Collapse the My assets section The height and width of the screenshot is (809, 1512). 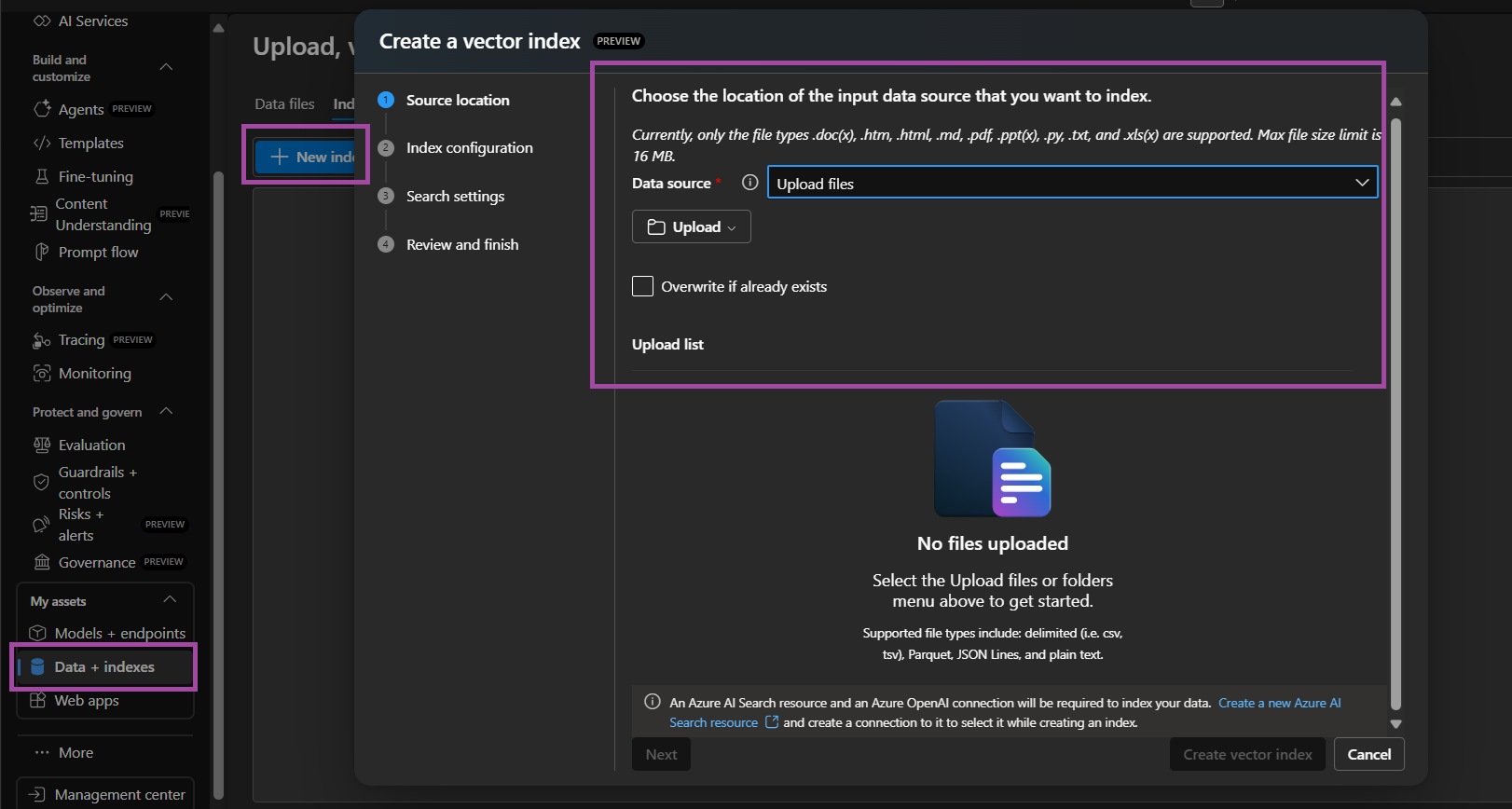170,599
